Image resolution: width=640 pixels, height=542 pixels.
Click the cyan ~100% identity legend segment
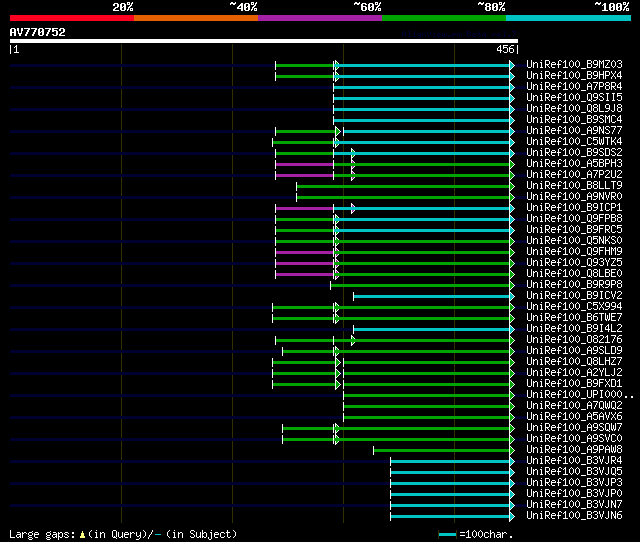(569, 18)
